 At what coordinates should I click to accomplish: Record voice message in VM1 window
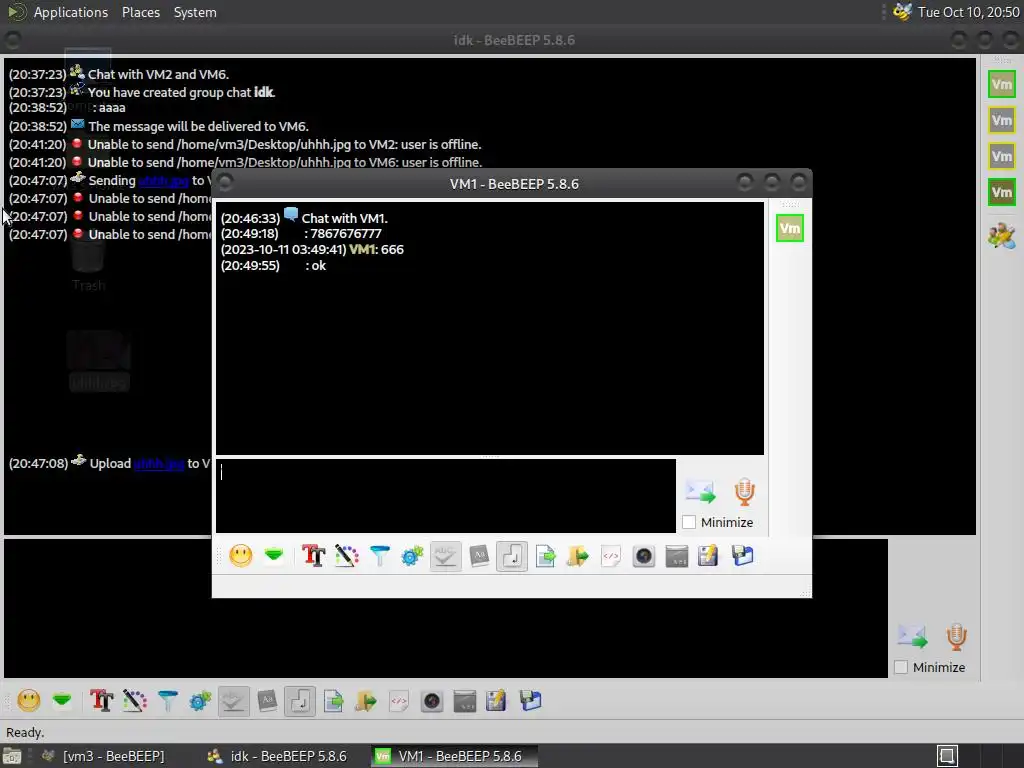pyautogui.click(x=744, y=492)
